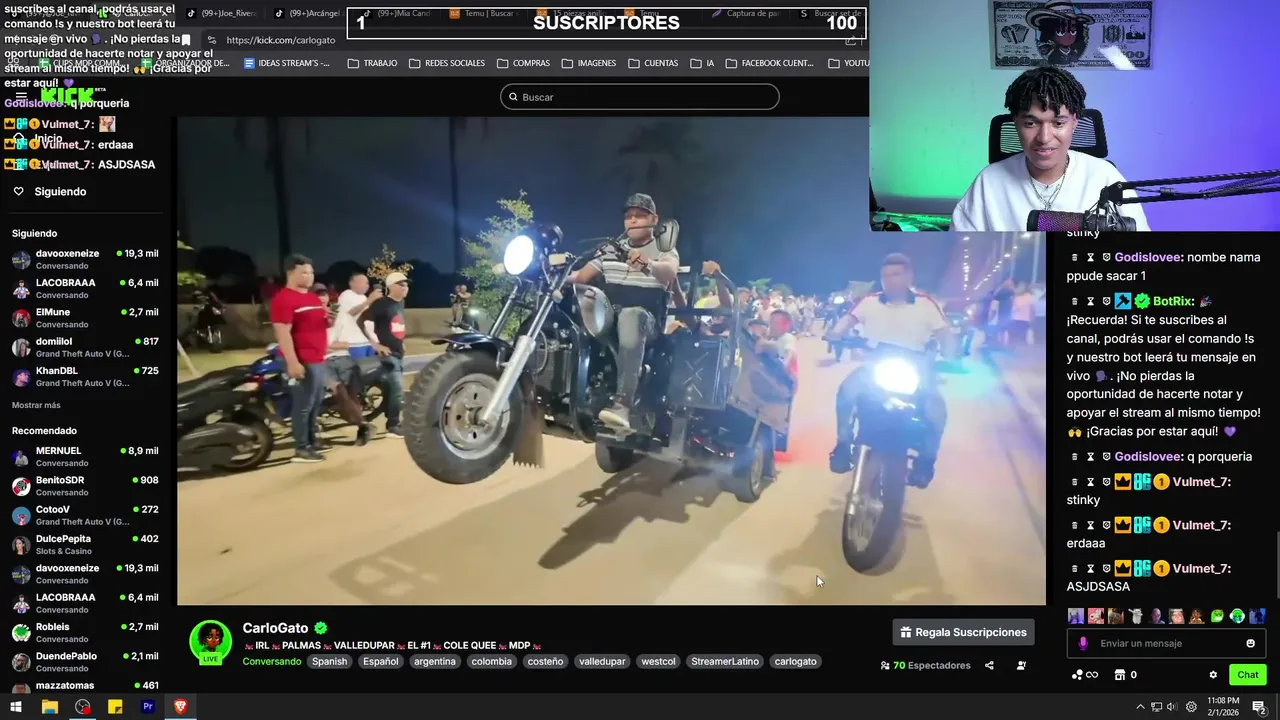Open the CUENTAS bookmarks folder
Viewport: 1280px width, 720px height.
click(x=653, y=63)
